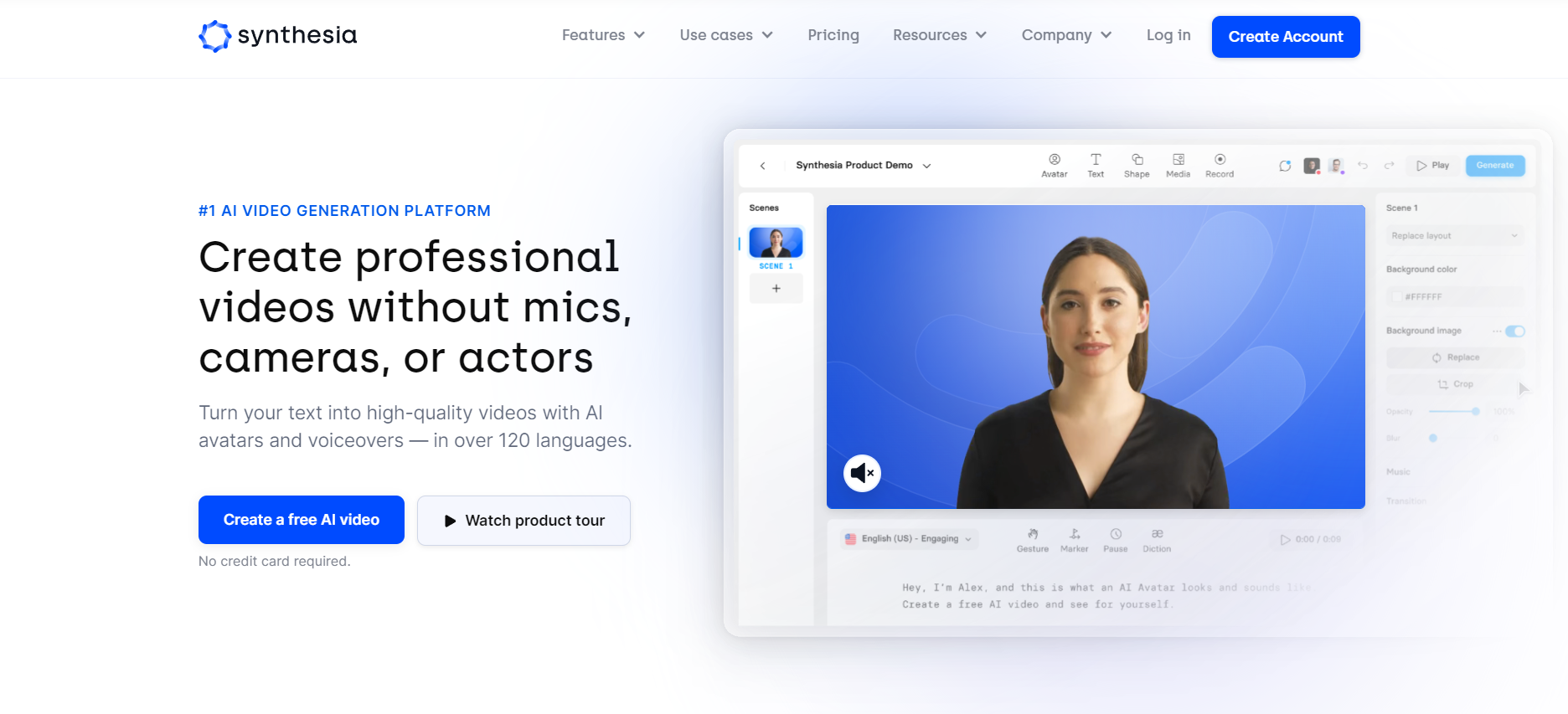Select the Media tool icon
The width and height of the screenshot is (1568, 714).
pyautogui.click(x=1179, y=166)
